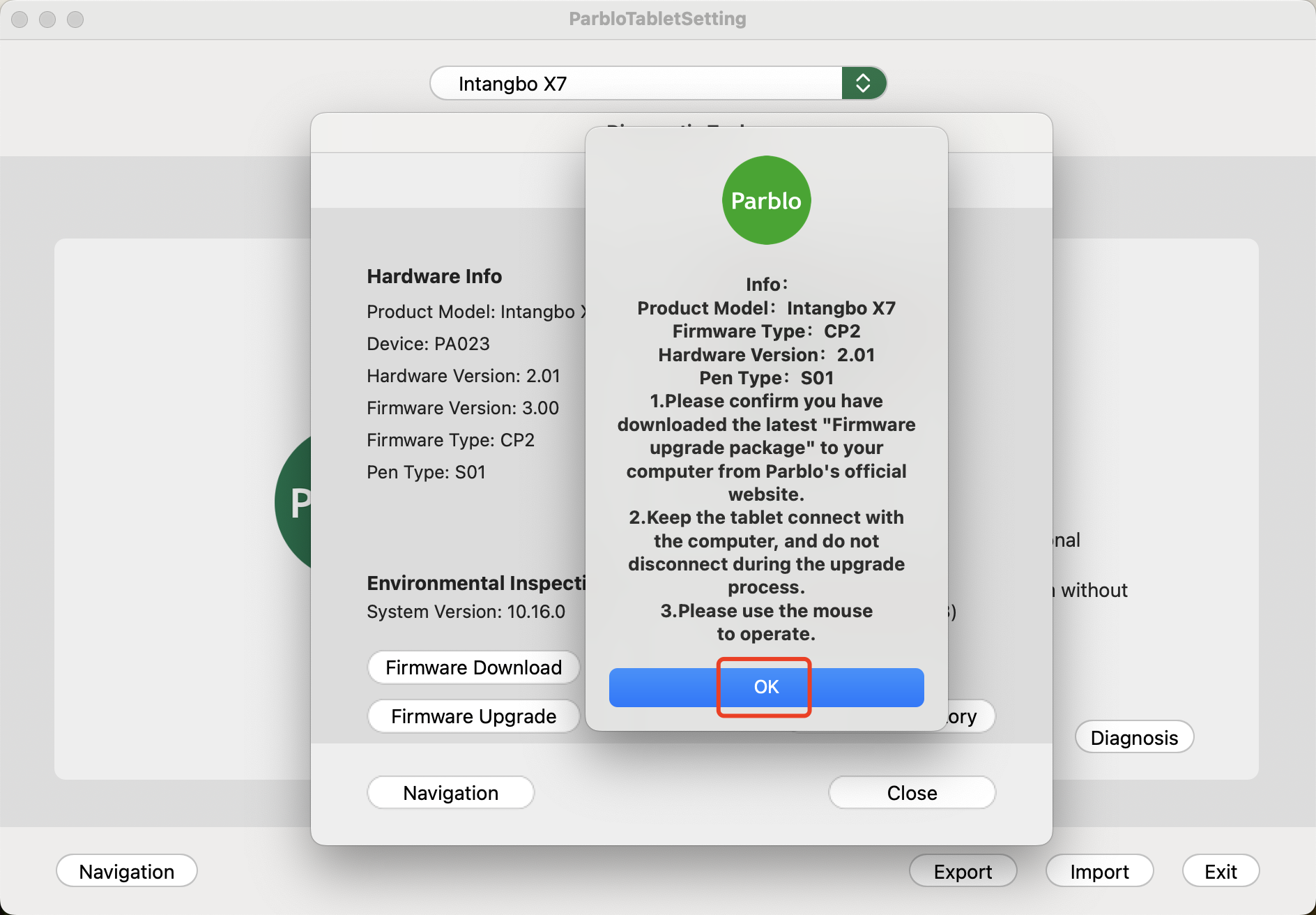
Task: Click Navigation button in main window footer
Action: click(x=127, y=871)
